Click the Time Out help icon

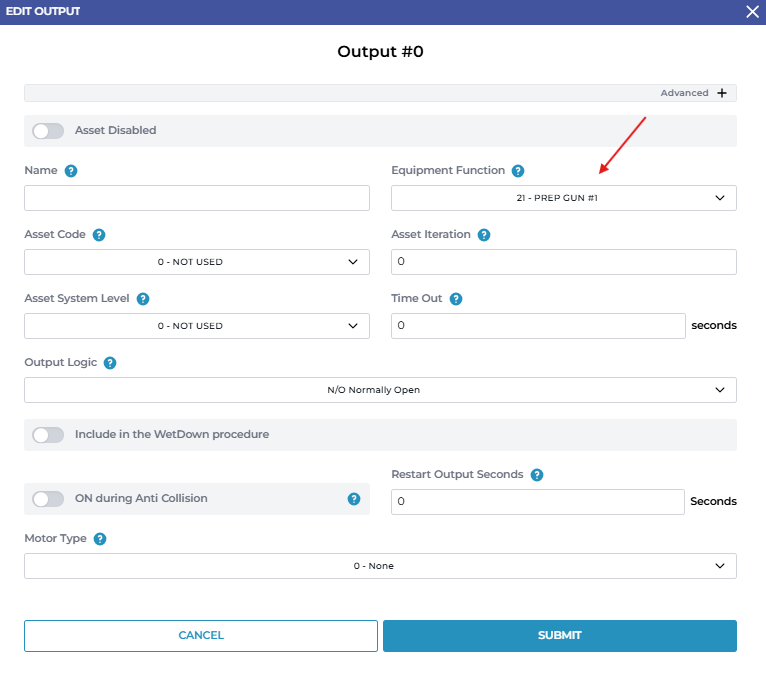455,299
